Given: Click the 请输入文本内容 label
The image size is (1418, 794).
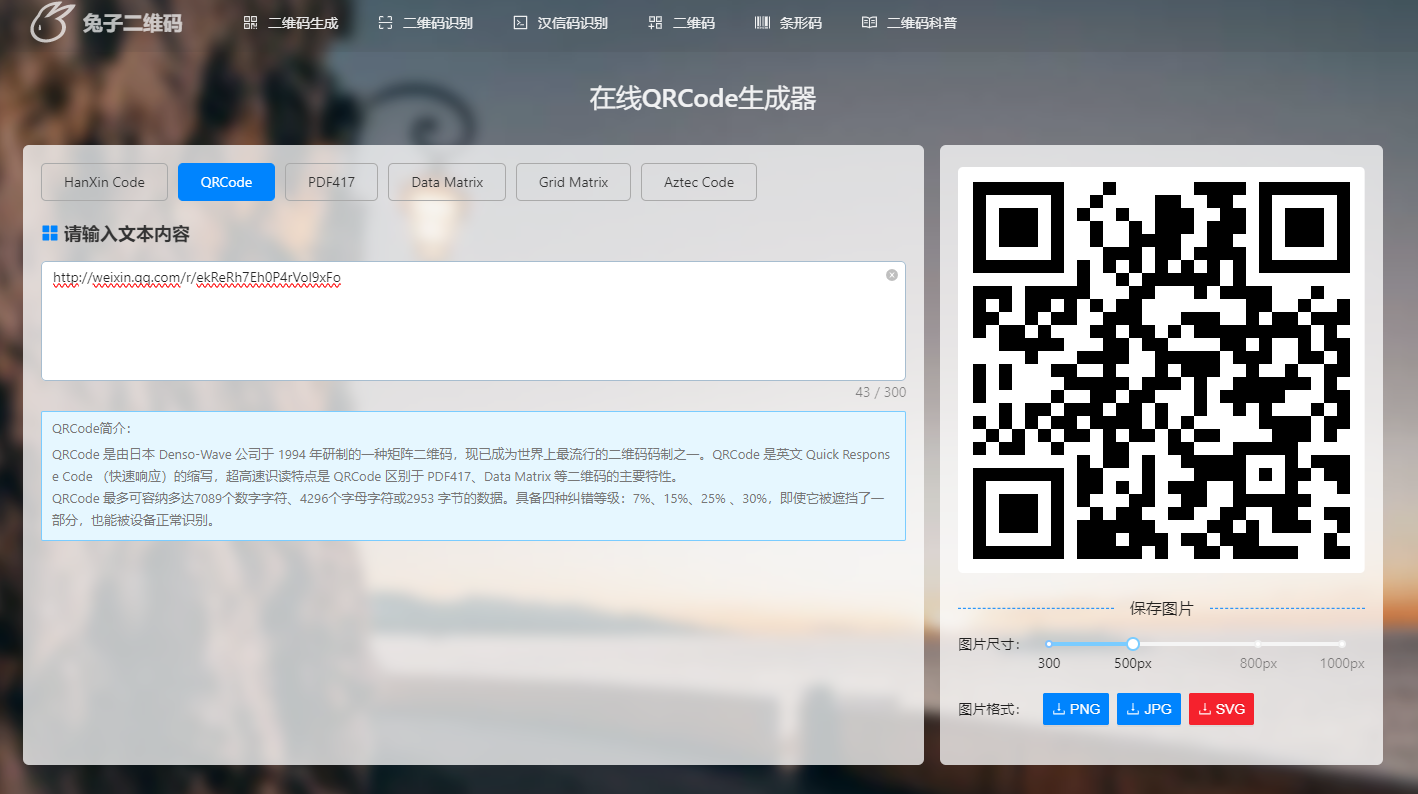Looking at the screenshot, I should (x=127, y=234).
